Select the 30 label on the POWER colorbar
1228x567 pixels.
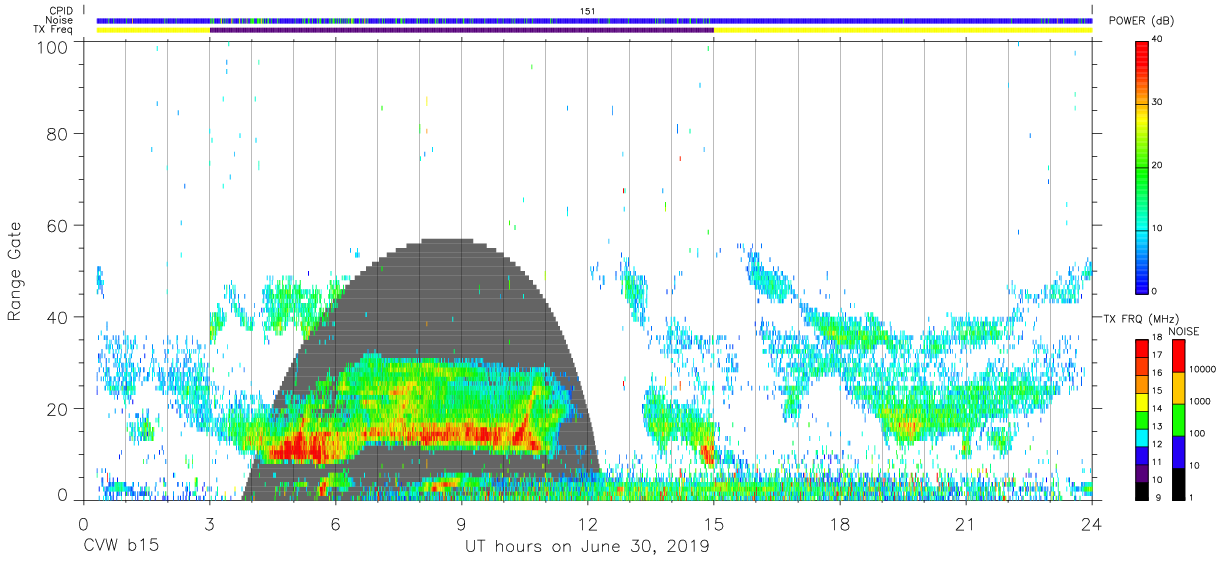pos(1158,102)
